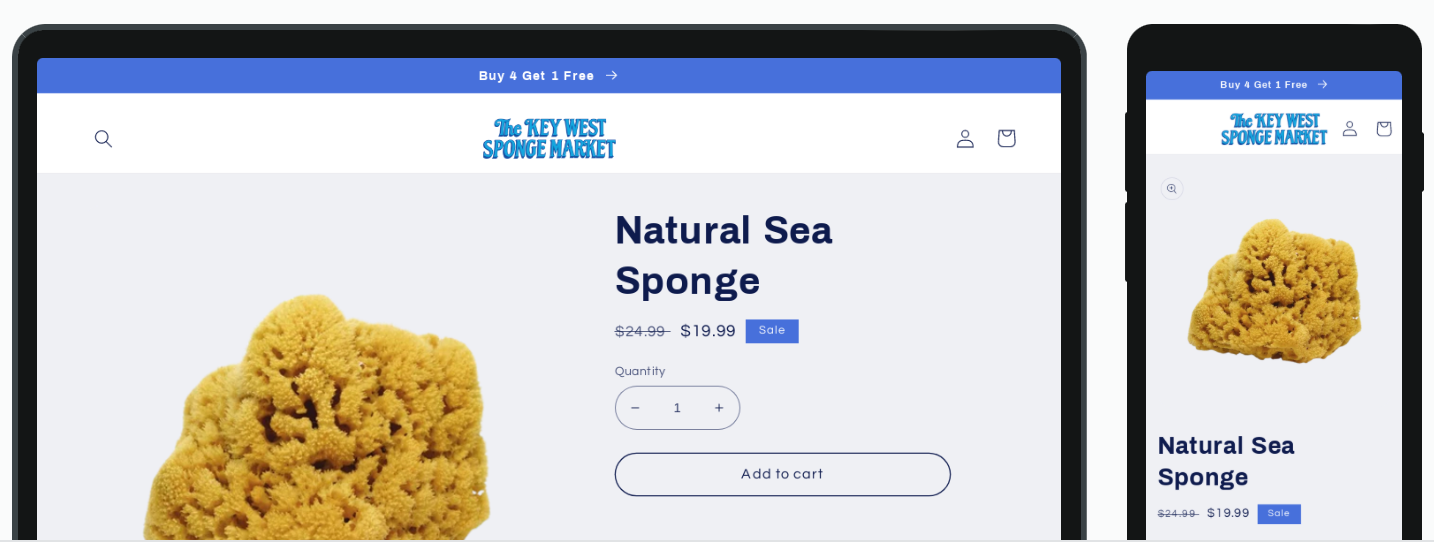Add the Natural Sea Sponge to cart
1434x552 pixels.
pyautogui.click(x=782, y=474)
